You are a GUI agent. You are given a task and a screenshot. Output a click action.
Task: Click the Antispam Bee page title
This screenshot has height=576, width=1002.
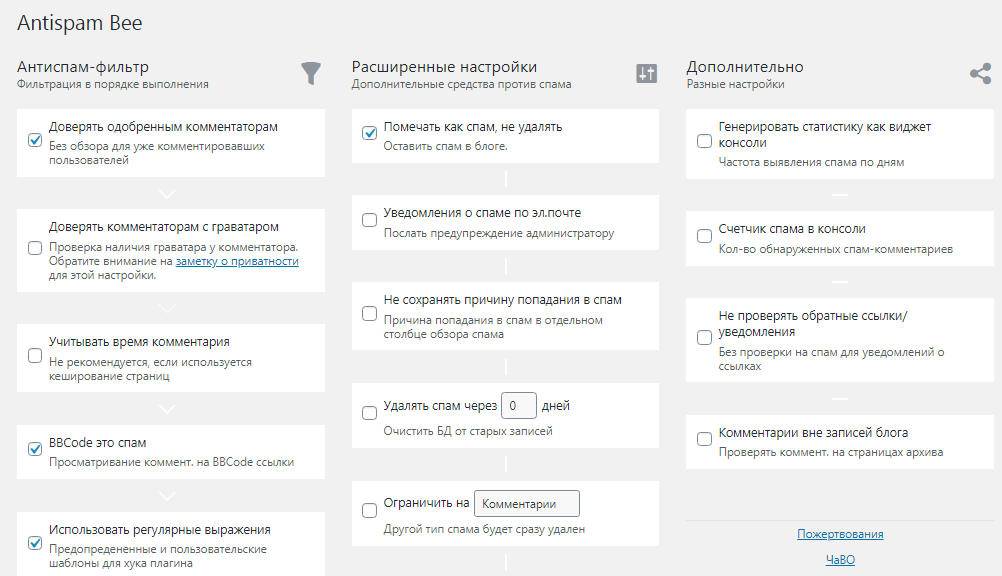point(80,23)
